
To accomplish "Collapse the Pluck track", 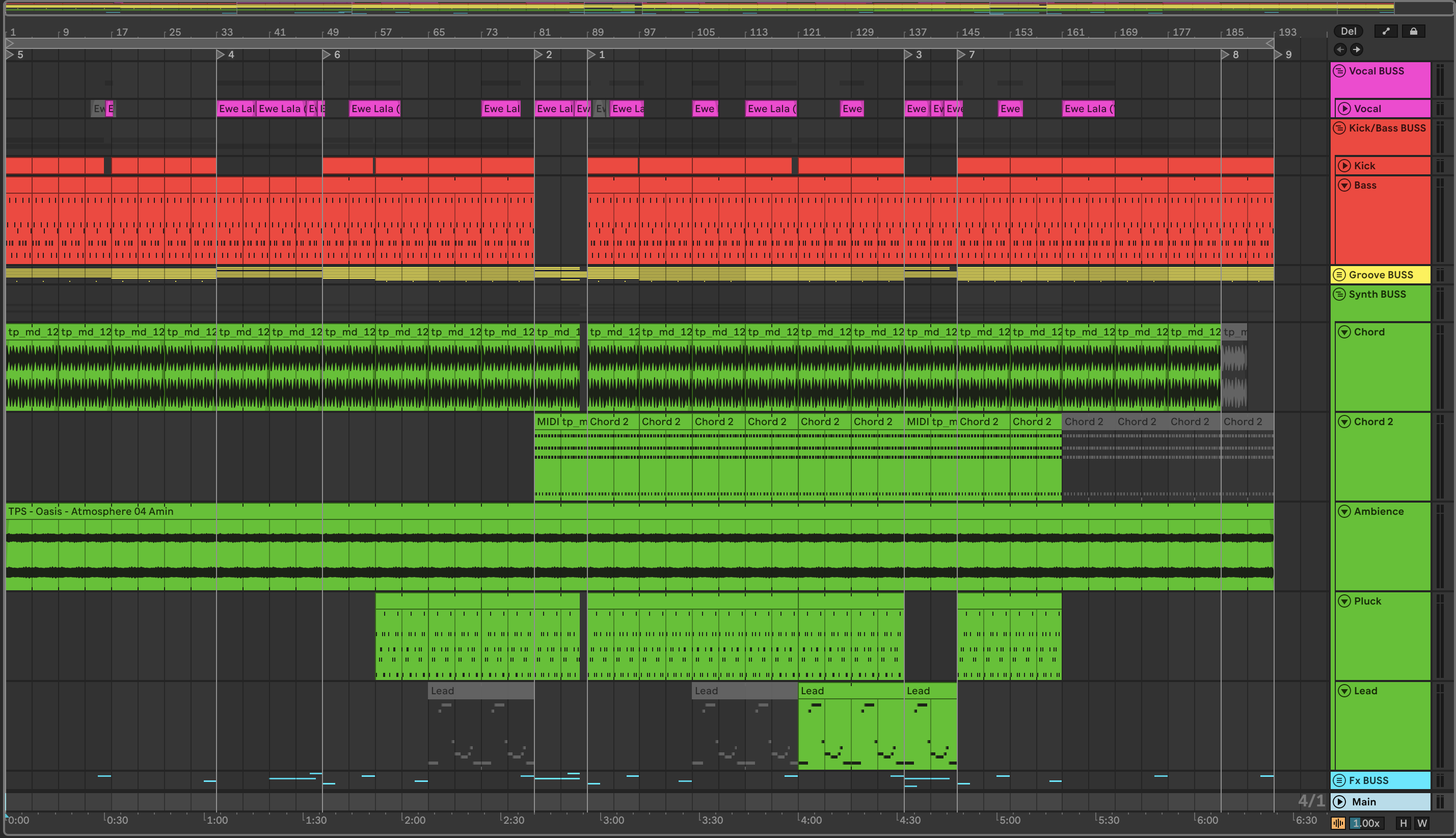I will tap(1344, 601).
